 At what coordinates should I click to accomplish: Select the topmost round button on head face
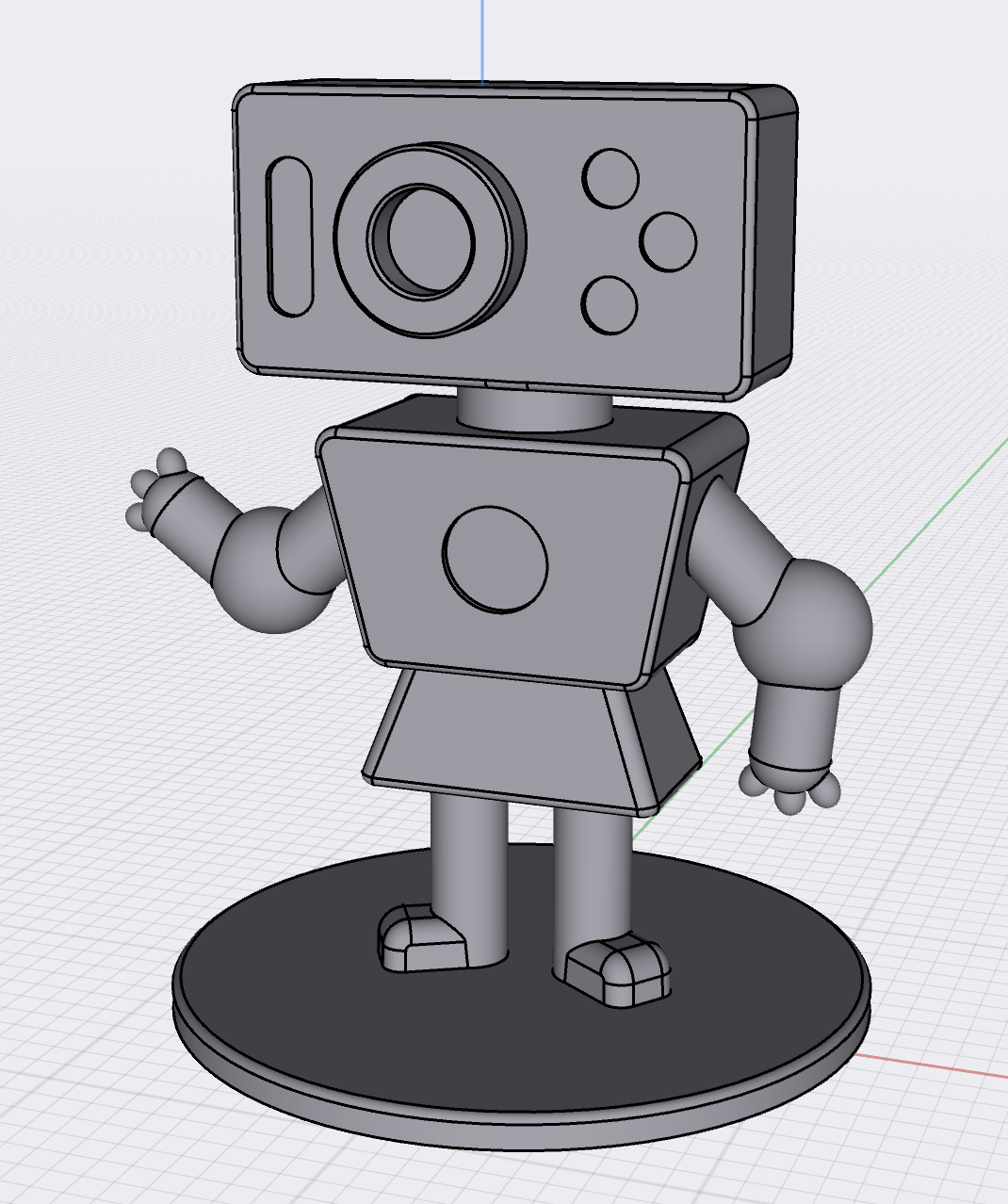click(x=610, y=178)
